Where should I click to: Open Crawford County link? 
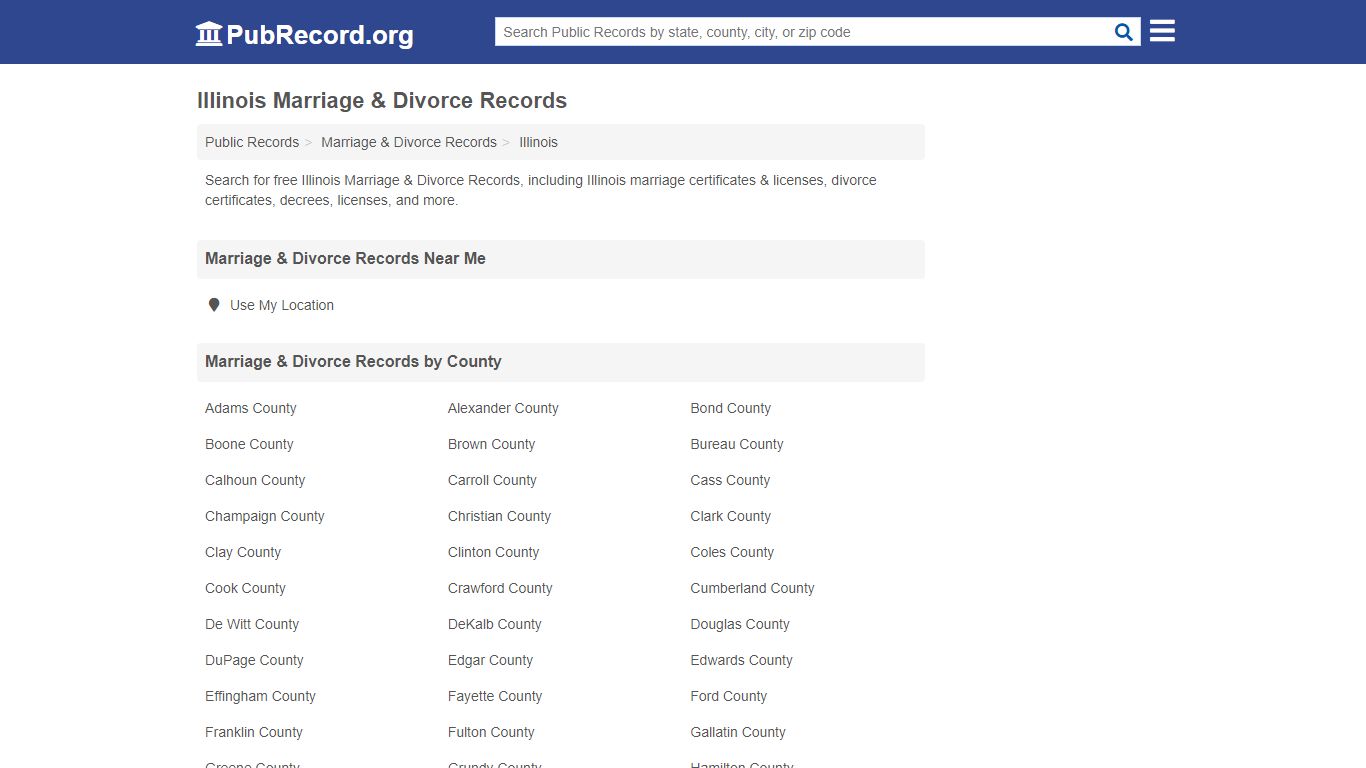500,588
